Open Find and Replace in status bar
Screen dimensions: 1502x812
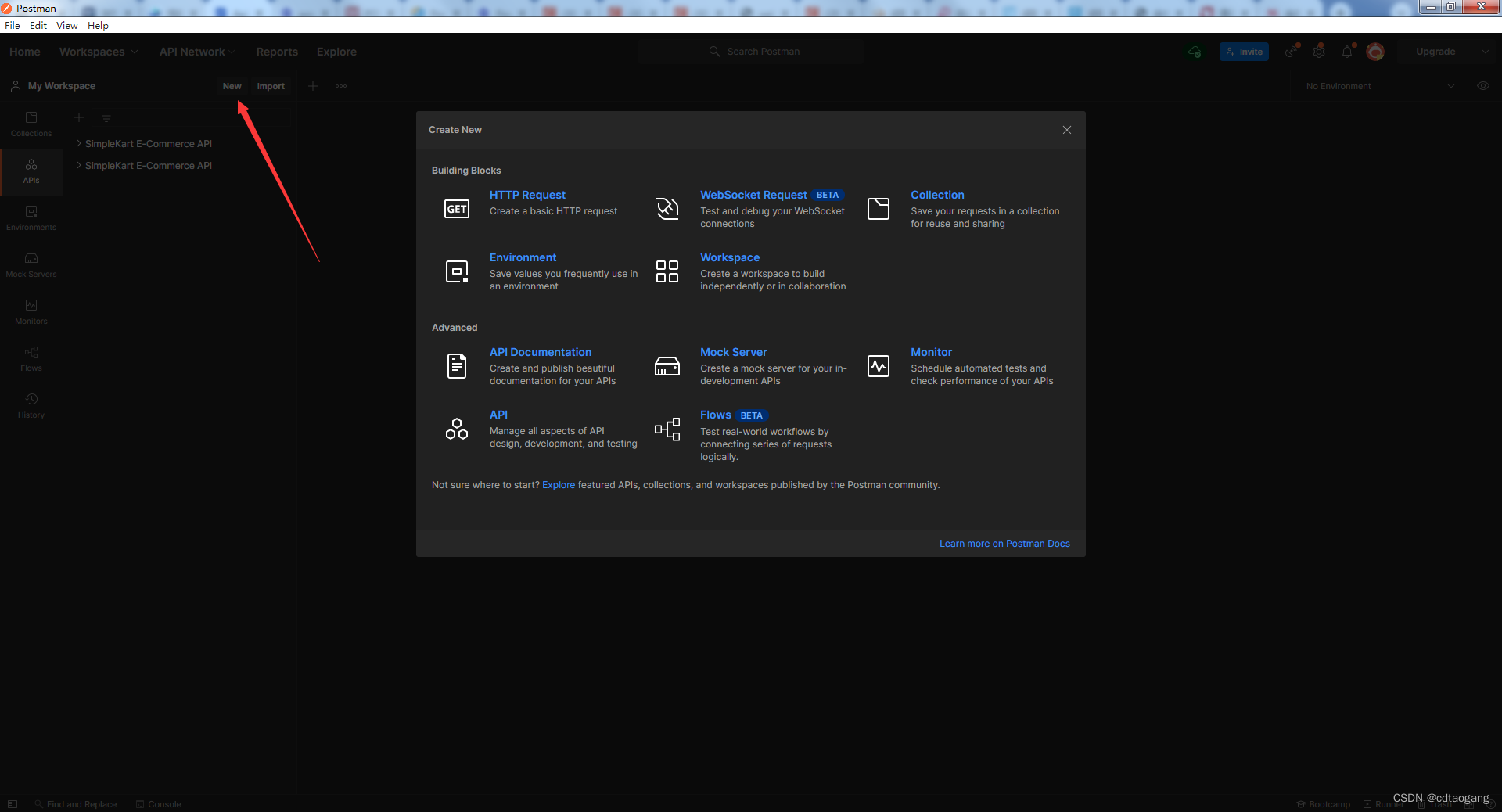coord(76,804)
